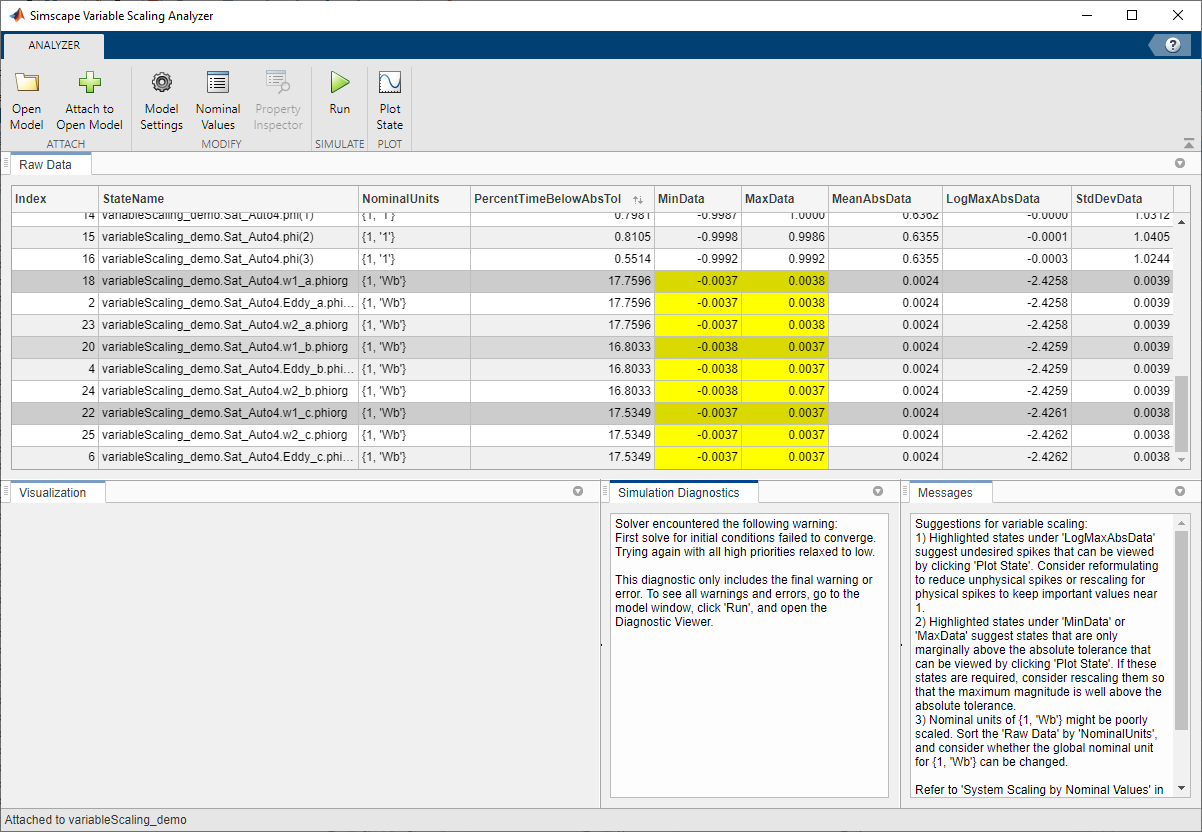The image size is (1202, 832).
Task: Click the Open Model folder icon
Action: coord(27,83)
